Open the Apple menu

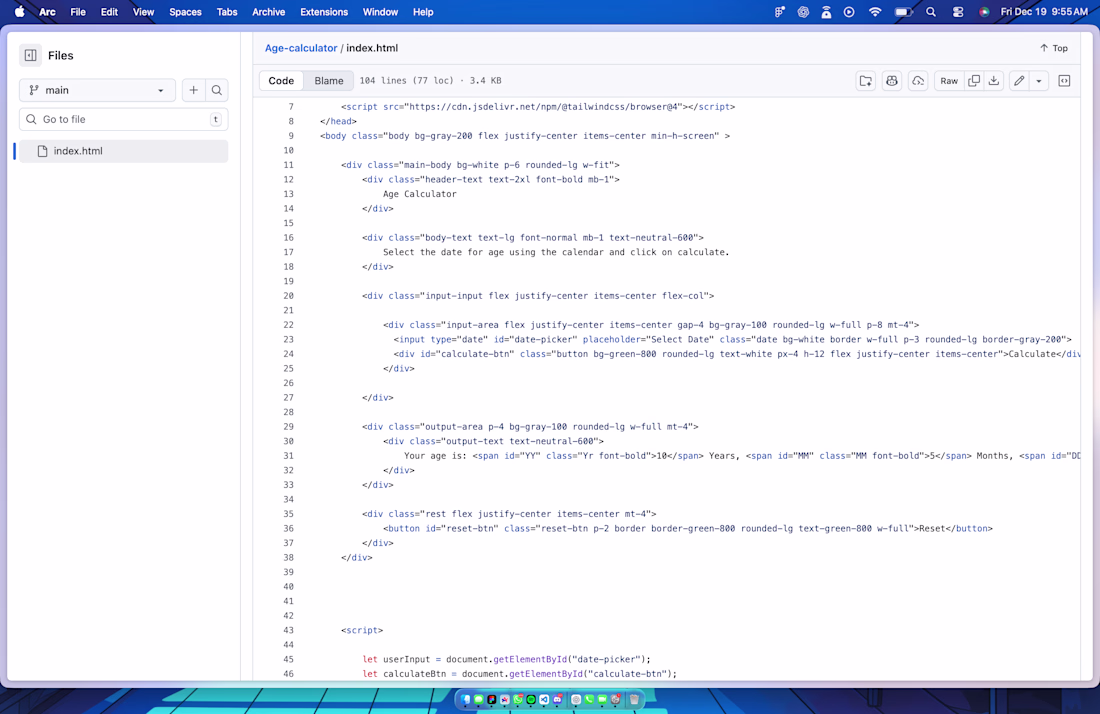(x=20, y=12)
